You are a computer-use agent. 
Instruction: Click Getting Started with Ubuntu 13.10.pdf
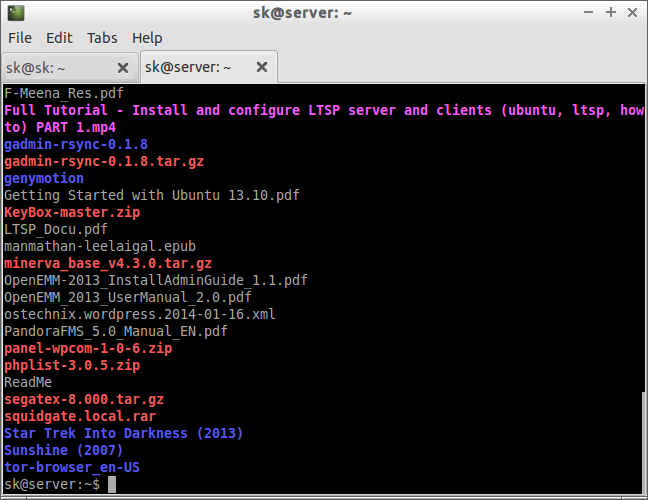[x=152, y=195]
